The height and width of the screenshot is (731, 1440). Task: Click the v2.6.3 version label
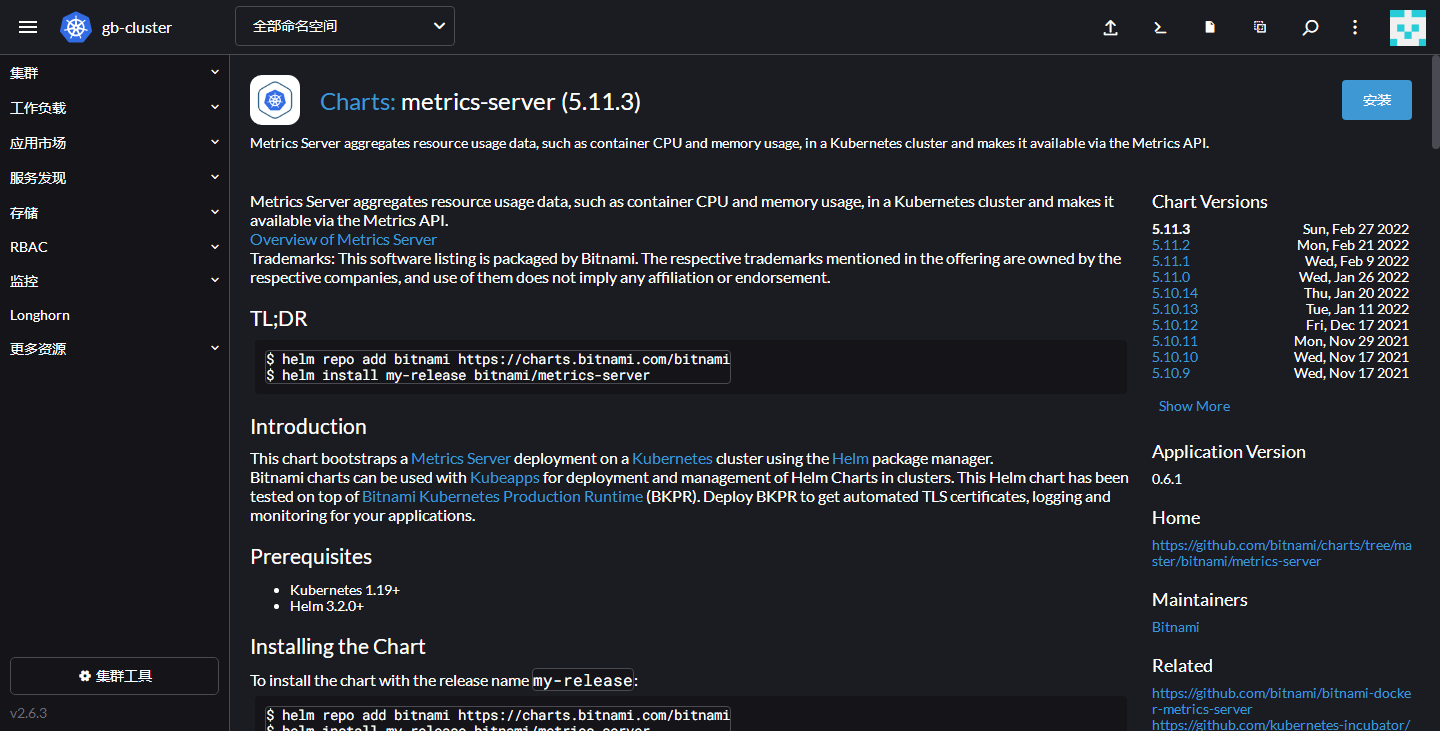29,713
